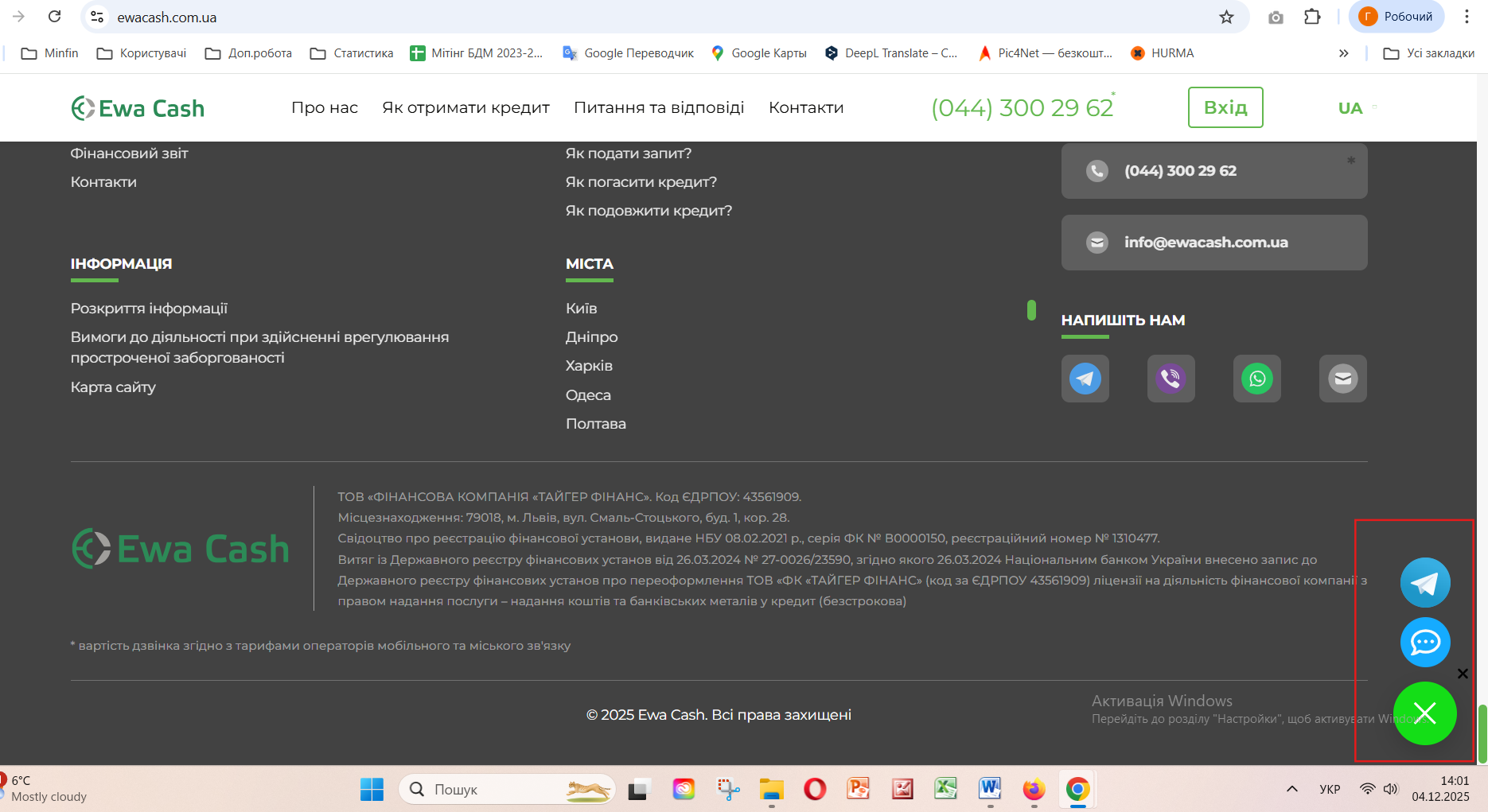Viewport: 1488px width, 812px height.
Task: Open the Карта сайту link
Action: (x=113, y=387)
